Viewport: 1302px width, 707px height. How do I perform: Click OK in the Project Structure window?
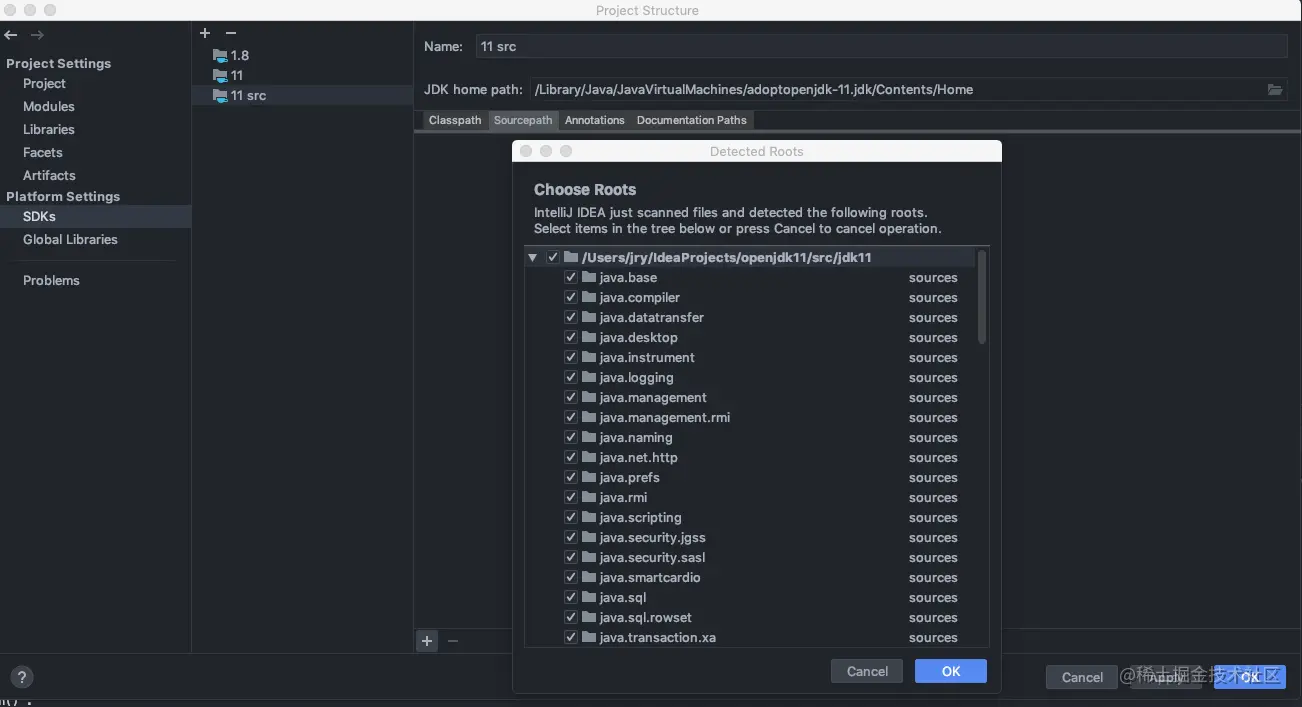click(x=1250, y=677)
